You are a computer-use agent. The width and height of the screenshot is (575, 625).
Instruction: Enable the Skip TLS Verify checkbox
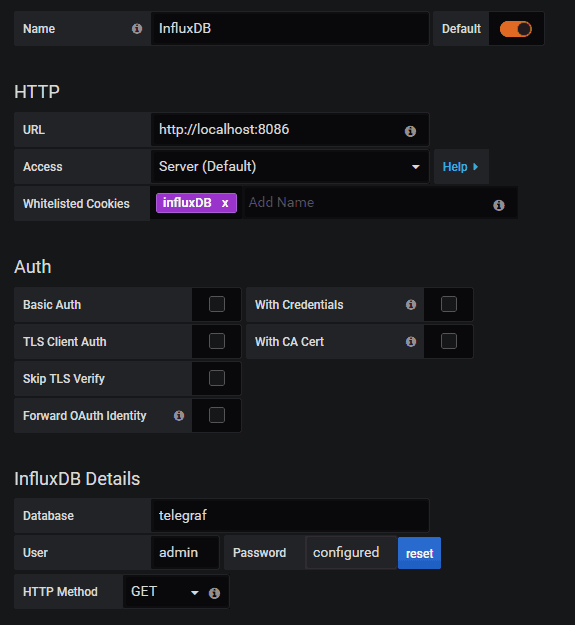point(217,378)
